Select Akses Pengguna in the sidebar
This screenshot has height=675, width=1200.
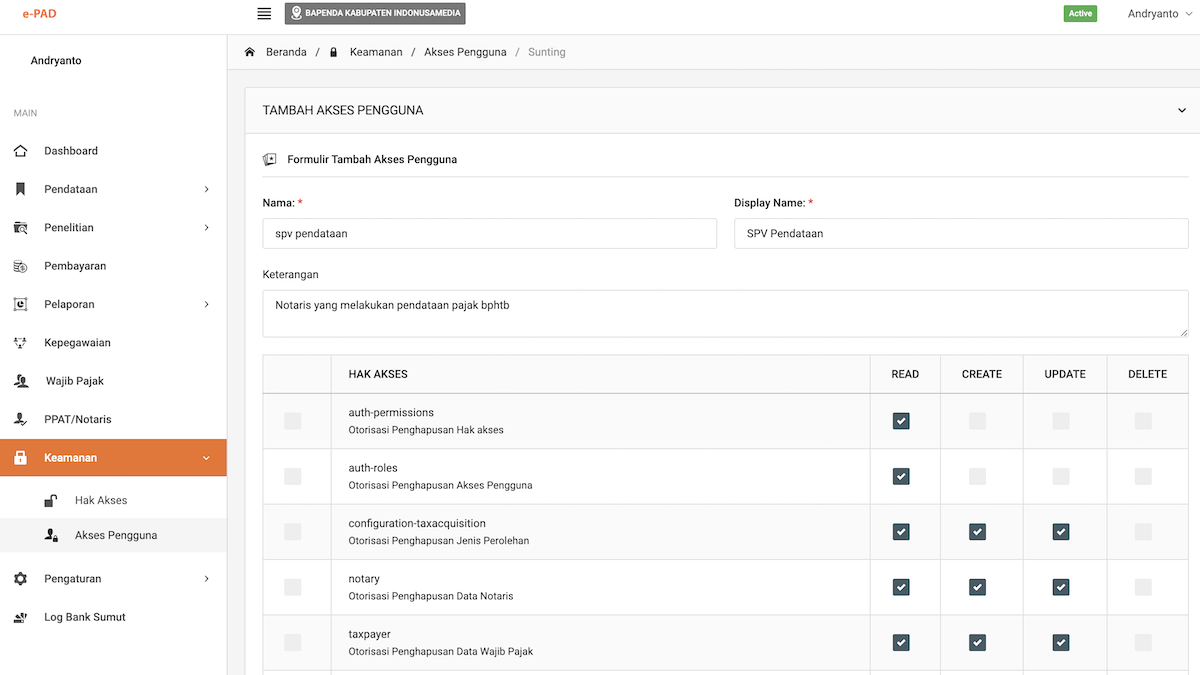(x=115, y=535)
